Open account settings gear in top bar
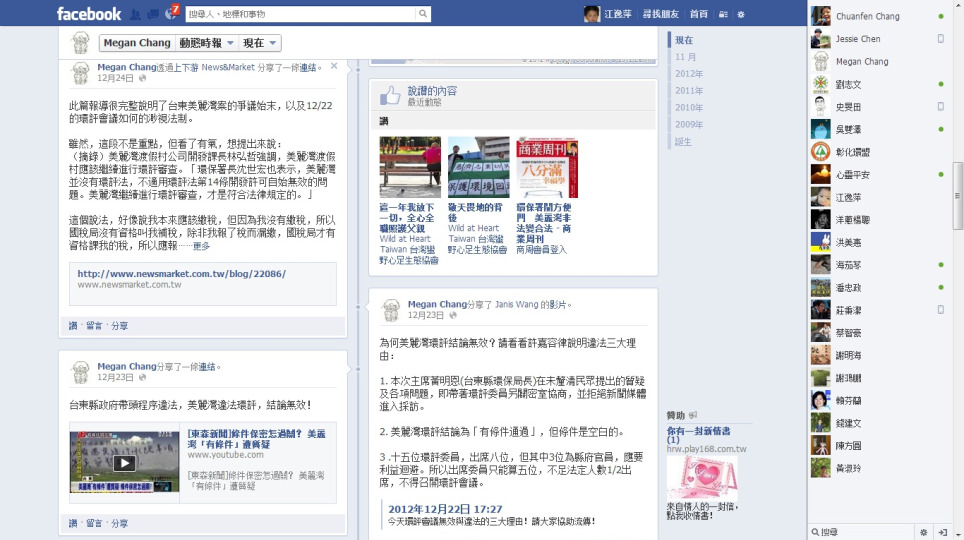The width and height of the screenshot is (964, 540). click(x=741, y=14)
